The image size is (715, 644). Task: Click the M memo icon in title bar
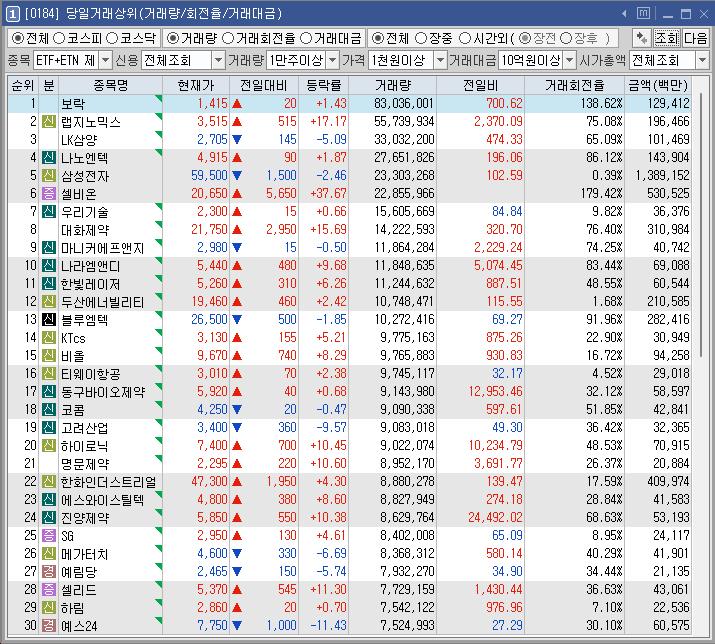pos(643,13)
